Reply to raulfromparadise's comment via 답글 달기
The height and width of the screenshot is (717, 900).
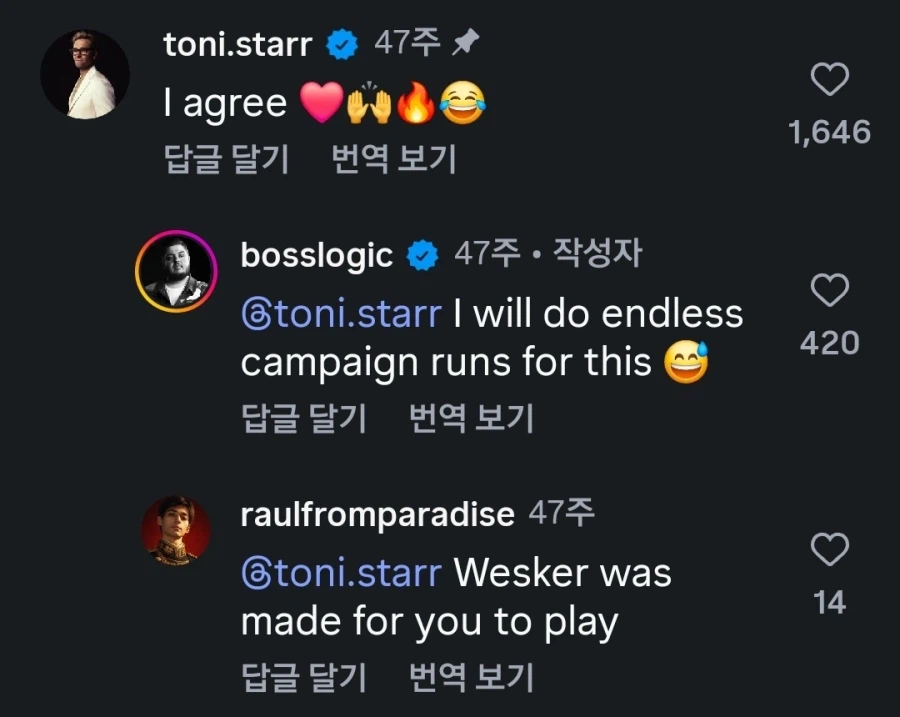(x=304, y=677)
